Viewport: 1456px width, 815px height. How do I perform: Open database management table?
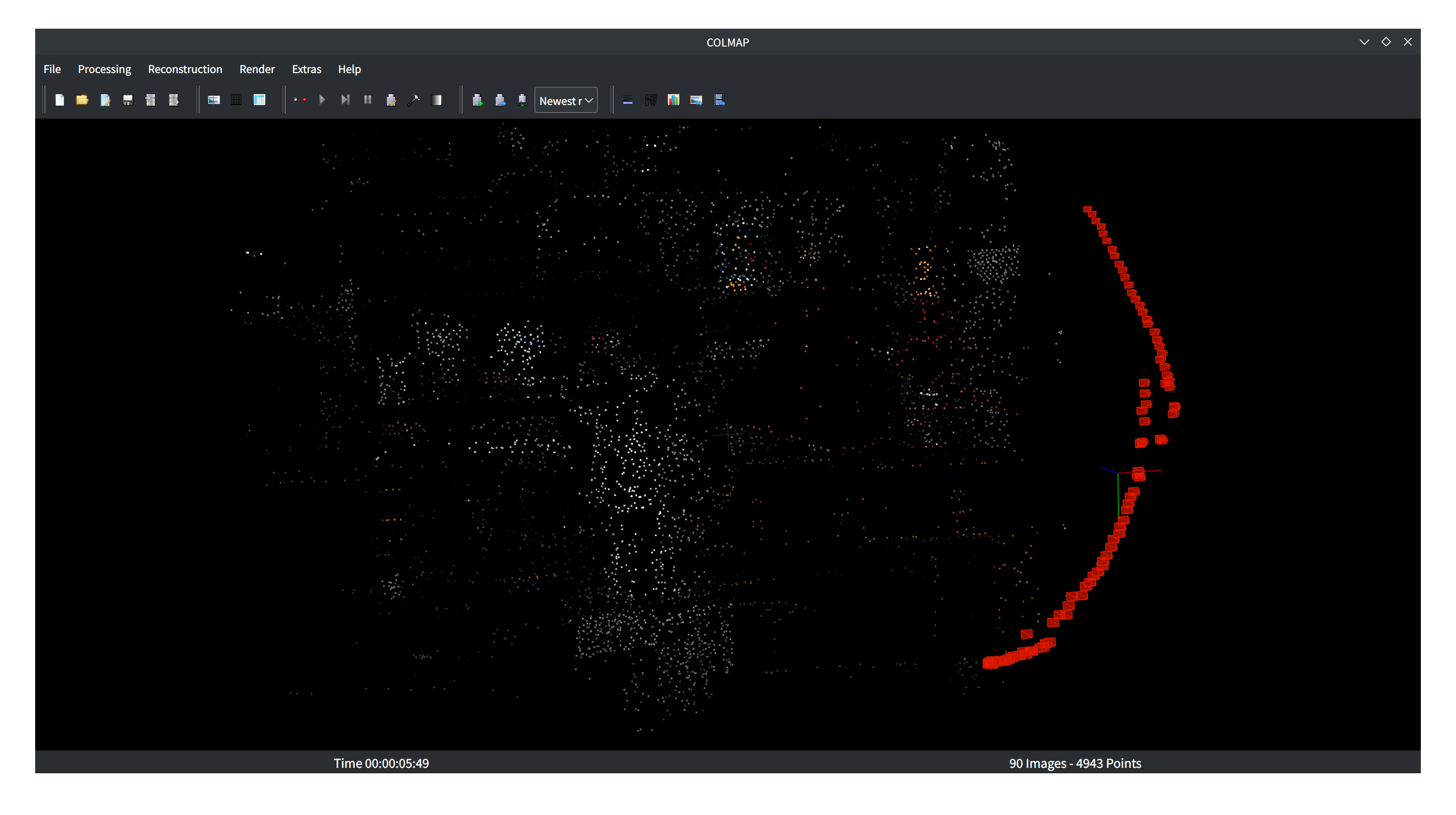(259, 100)
